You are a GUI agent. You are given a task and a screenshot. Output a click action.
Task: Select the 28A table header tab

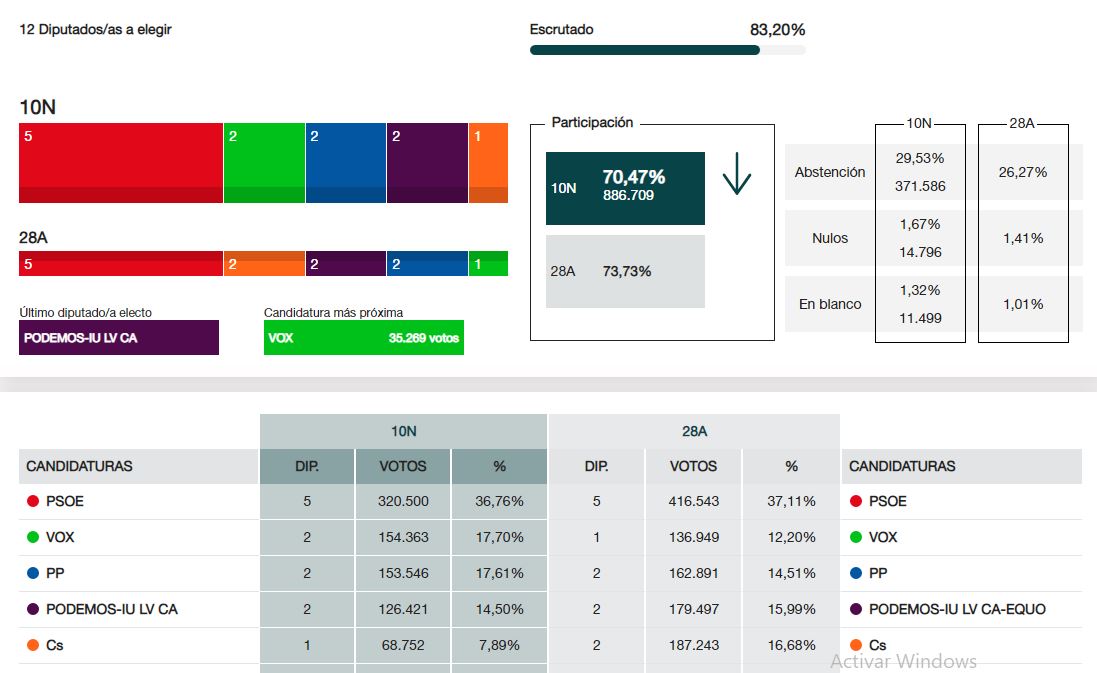coord(694,431)
